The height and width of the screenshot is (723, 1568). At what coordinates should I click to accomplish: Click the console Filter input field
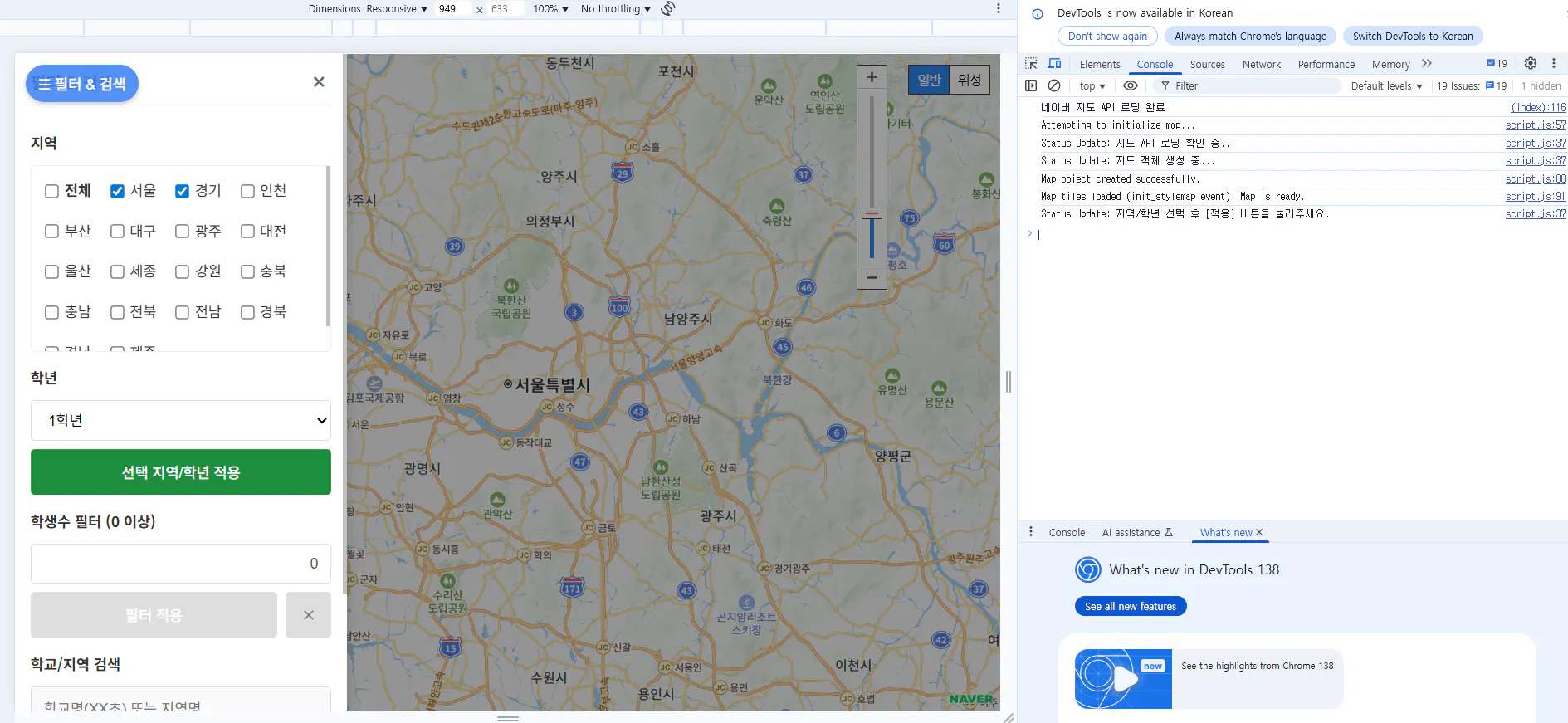tap(1247, 86)
